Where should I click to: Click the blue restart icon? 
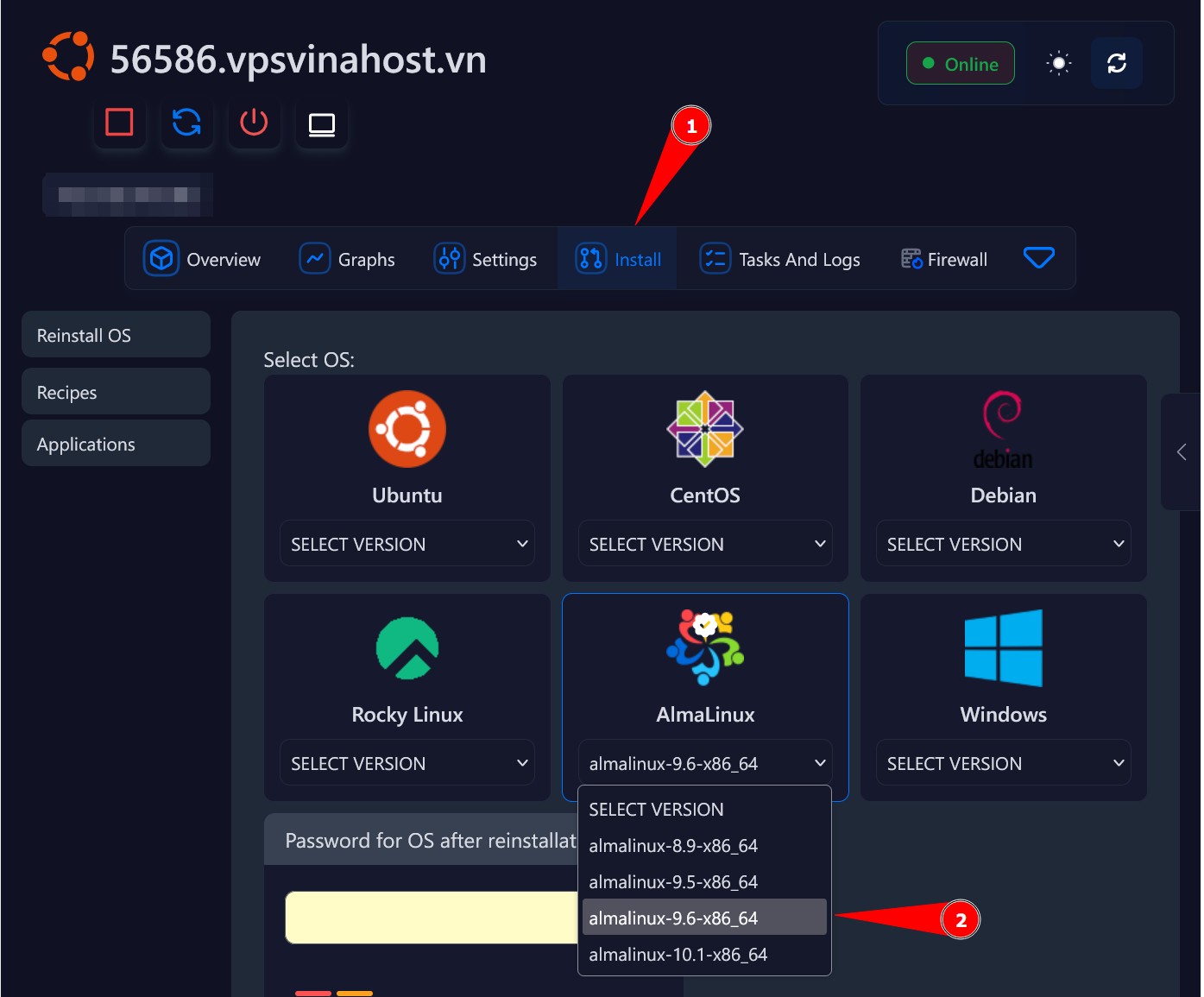(186, 123)
